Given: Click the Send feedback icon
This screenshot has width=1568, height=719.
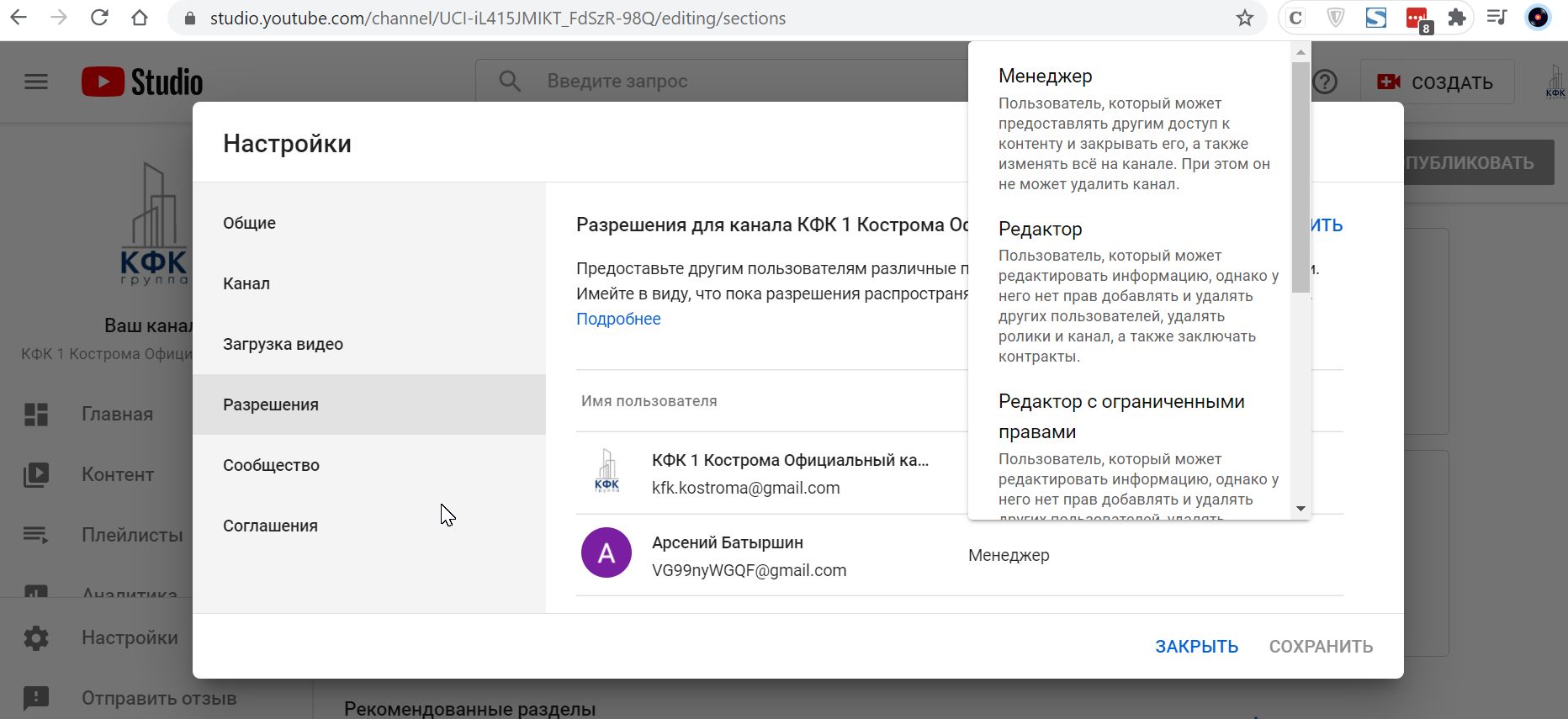Looking at the screenshot, I should tap(36, 697).
